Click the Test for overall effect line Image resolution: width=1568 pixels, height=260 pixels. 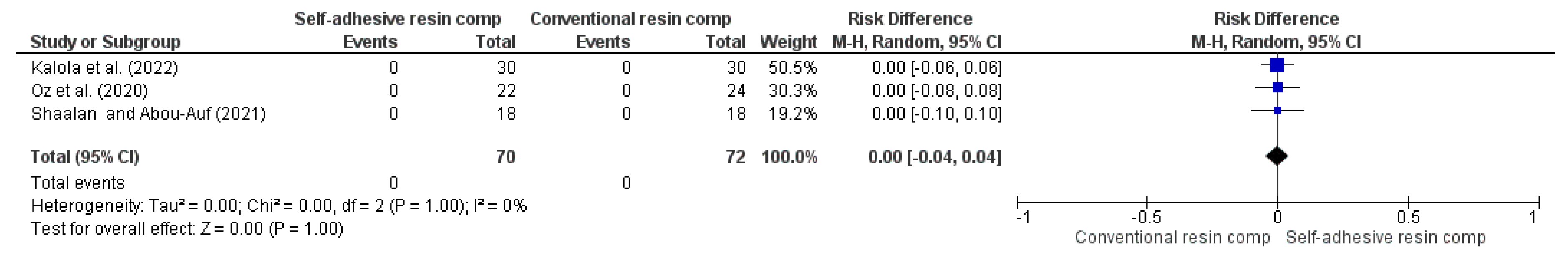(x=187, y=229)
